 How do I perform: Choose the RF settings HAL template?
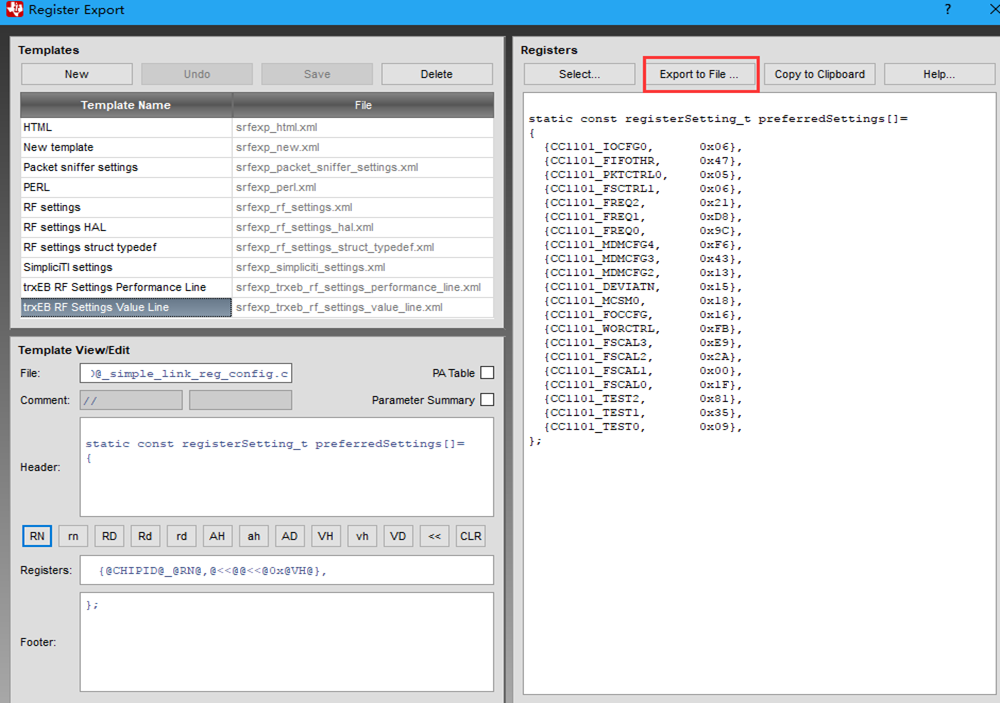click(x=126, y=227)
